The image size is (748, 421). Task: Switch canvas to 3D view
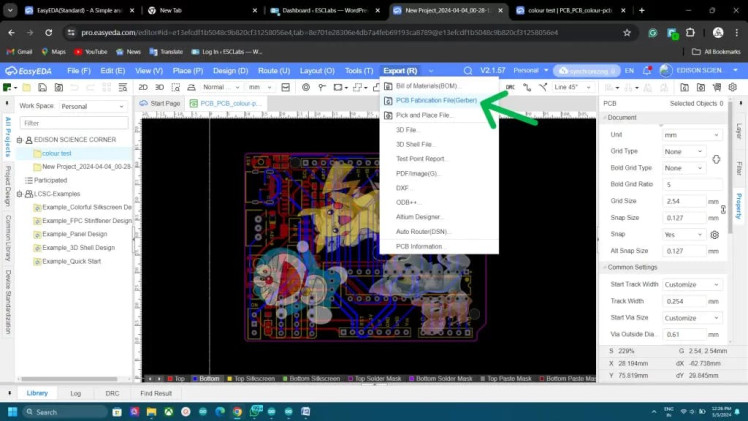click(x=158, y=87)
